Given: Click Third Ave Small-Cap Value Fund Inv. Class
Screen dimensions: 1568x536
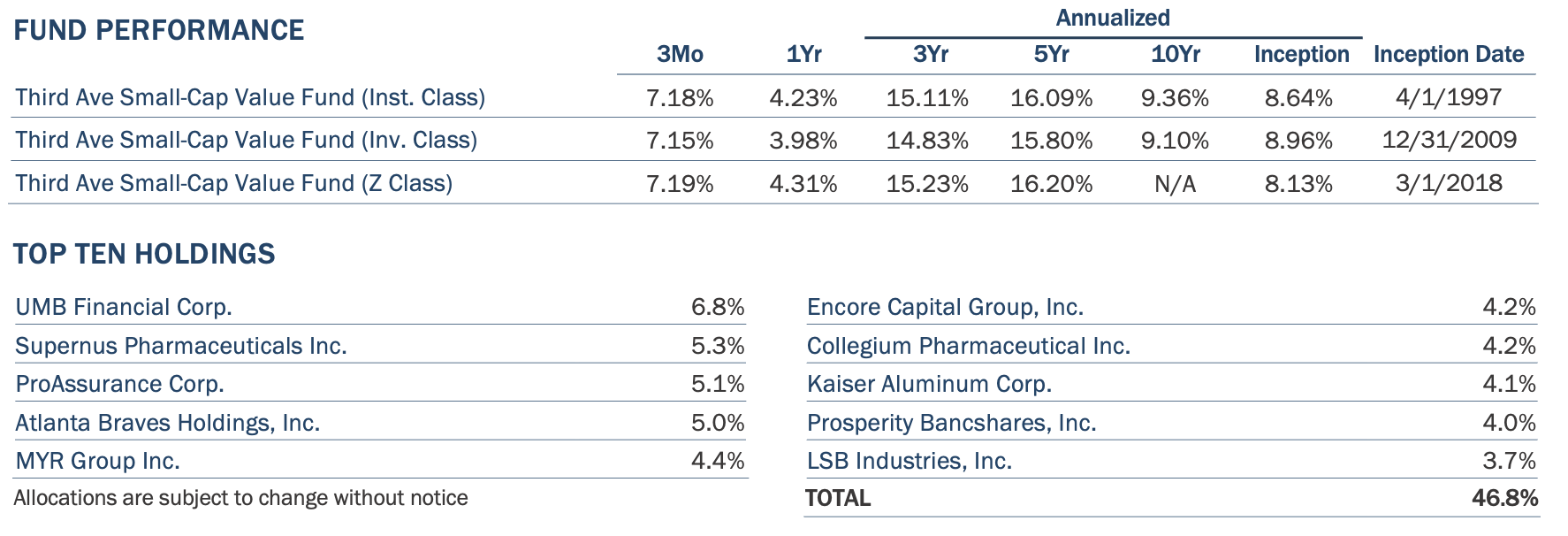Looking at the screenshot, I should (246, 140).
